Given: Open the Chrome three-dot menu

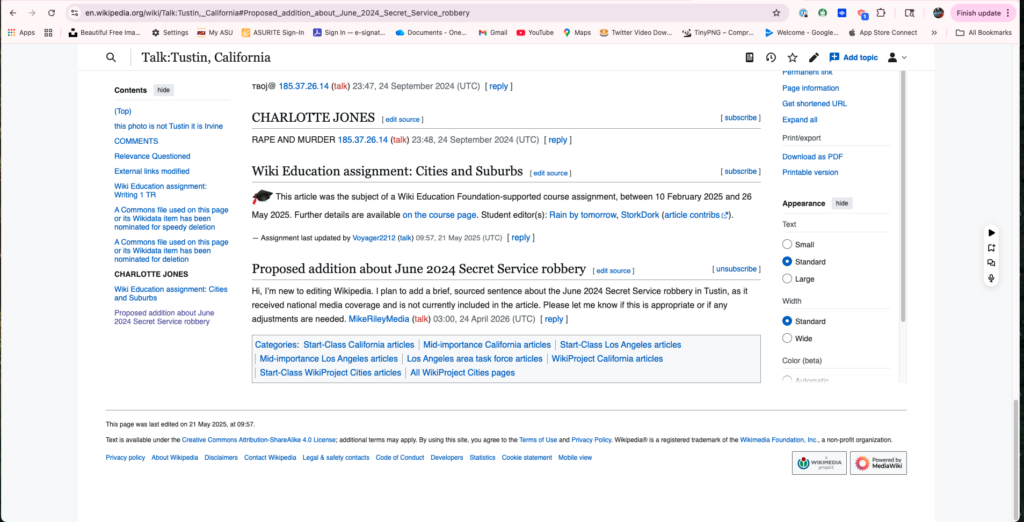Looking at the screenshot, I should click(x=1008, y=12).
